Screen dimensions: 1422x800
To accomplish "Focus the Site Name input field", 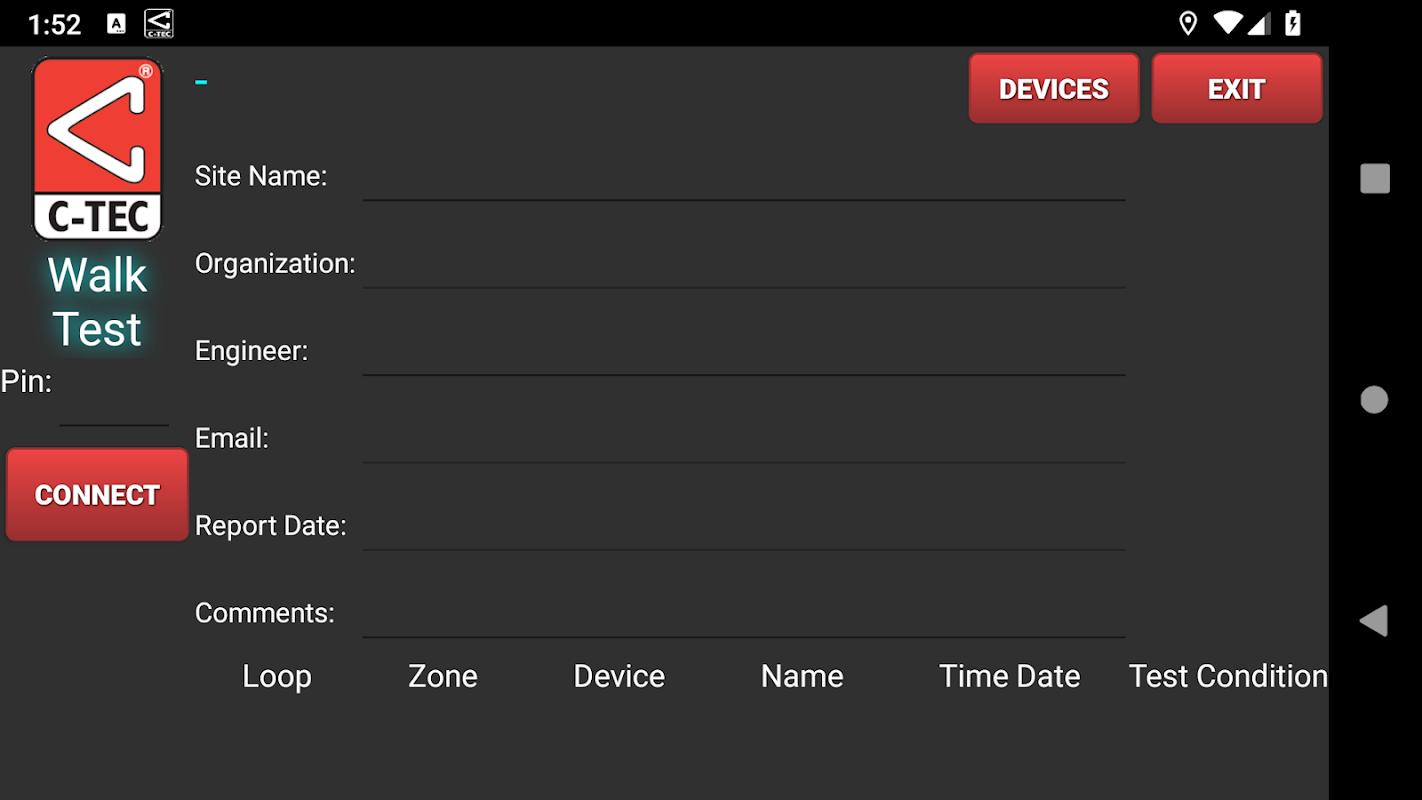I will point(743,178).
